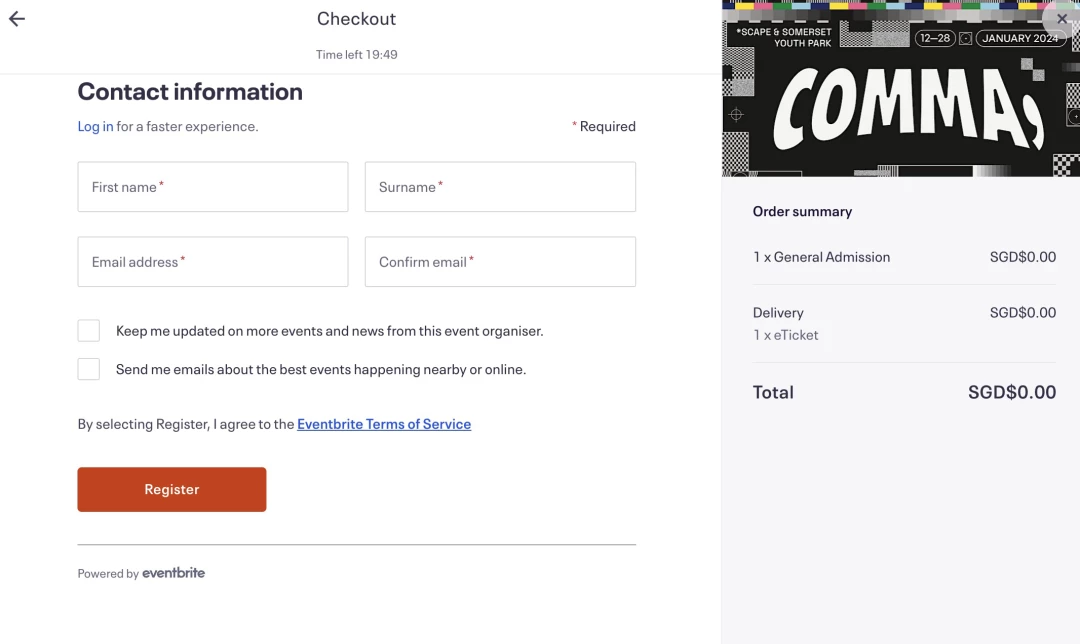Focus the First name field
Viewport: 1080px width, 644px height.
213,187
